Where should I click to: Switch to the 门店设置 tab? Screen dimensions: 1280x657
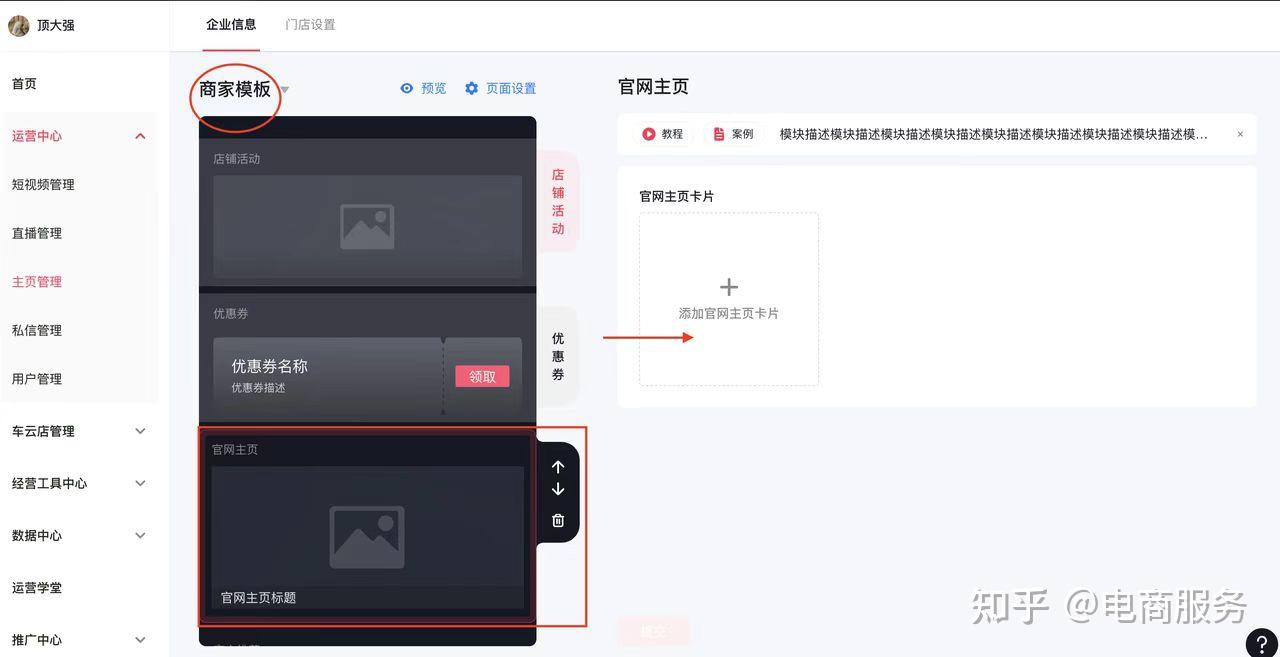tap(310, 25)
